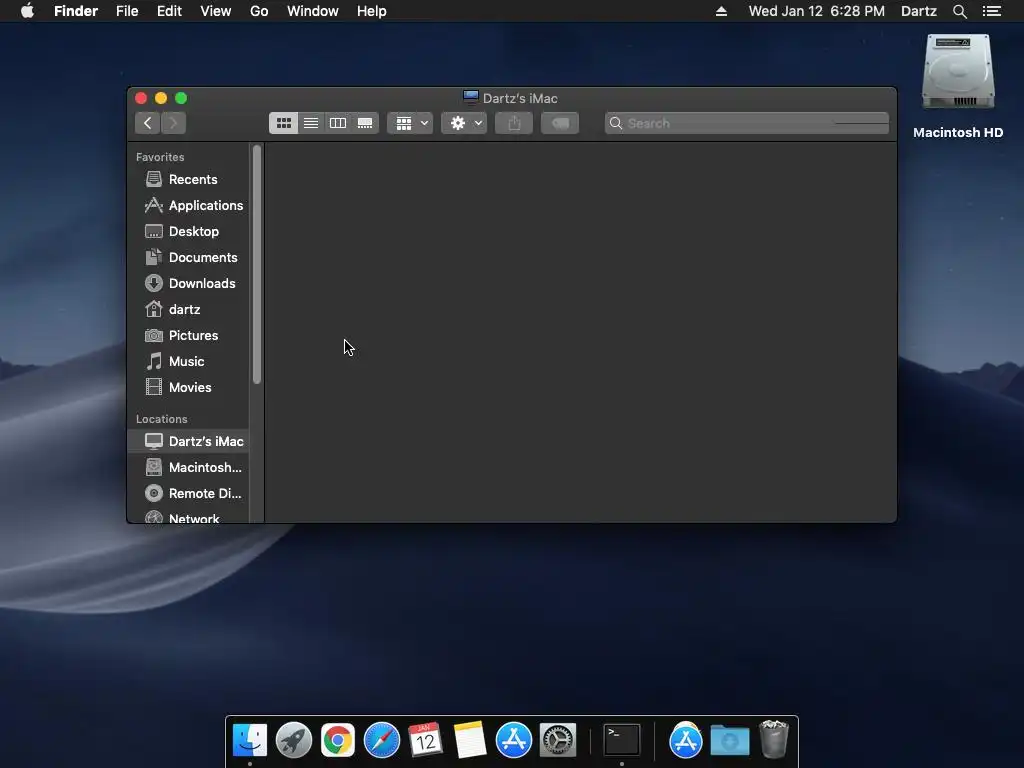Click the Share toolbar button

click(514, 123)
